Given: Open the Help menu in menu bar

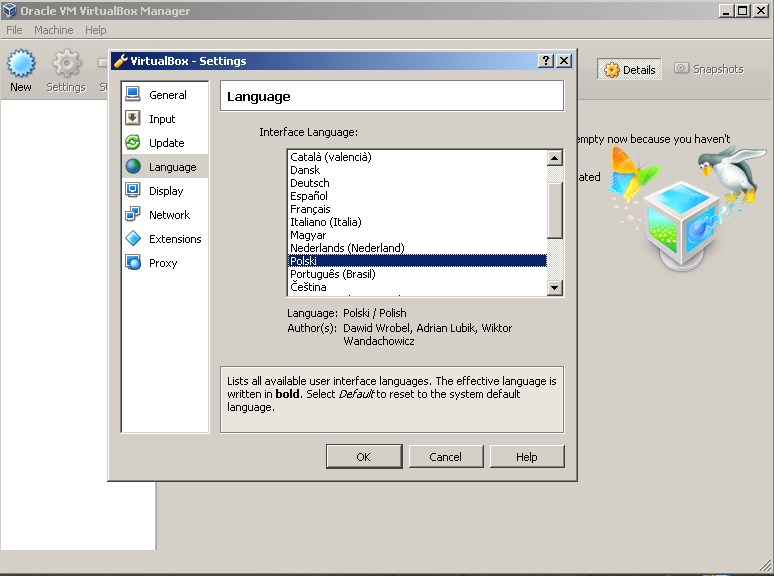Looking at the screenshot, I should click(95, 30).
